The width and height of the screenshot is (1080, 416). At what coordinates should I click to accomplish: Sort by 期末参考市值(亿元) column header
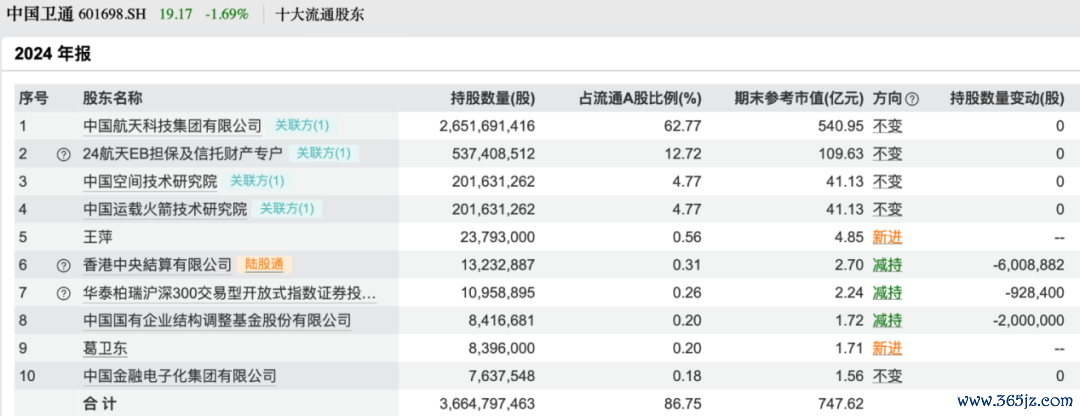(798, 99)
